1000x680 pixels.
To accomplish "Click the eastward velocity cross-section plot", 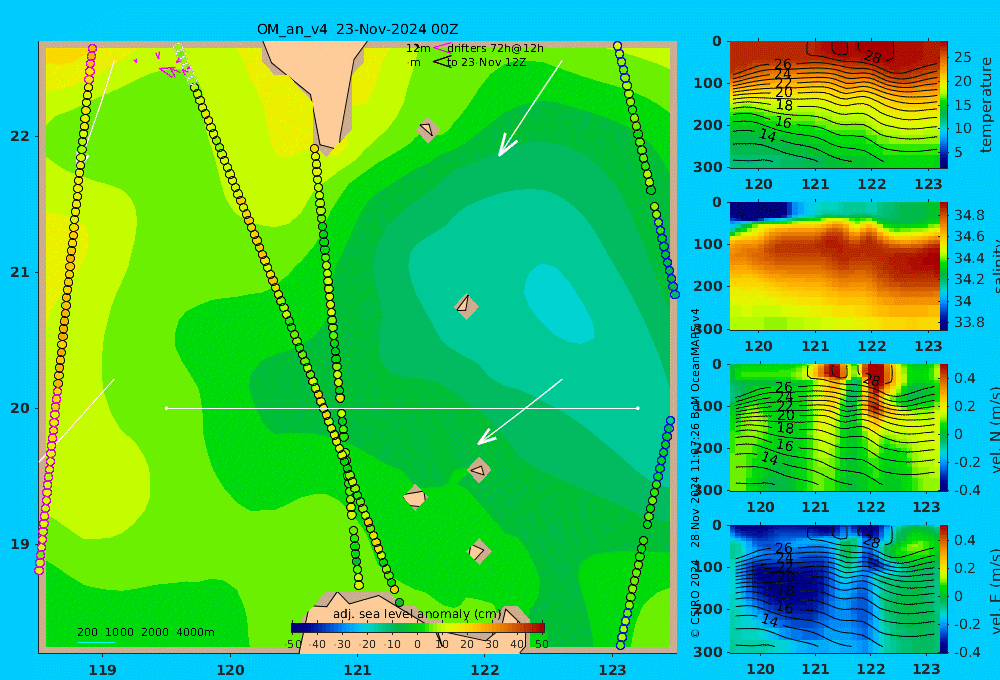I will pyautogui.click(x=834, y=589).
